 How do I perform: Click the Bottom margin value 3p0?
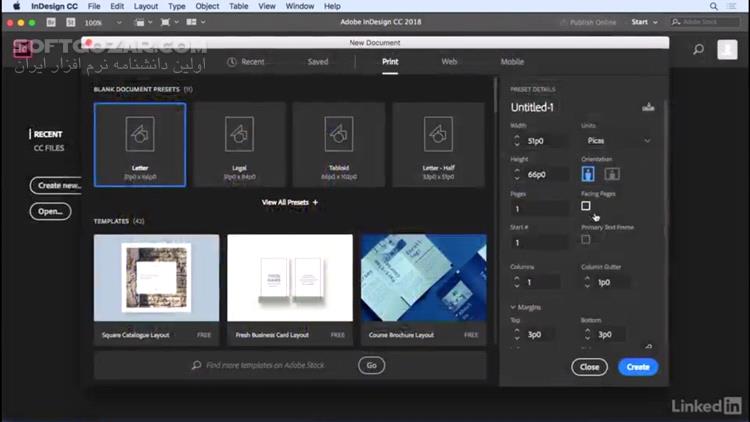tap(610, 334)
